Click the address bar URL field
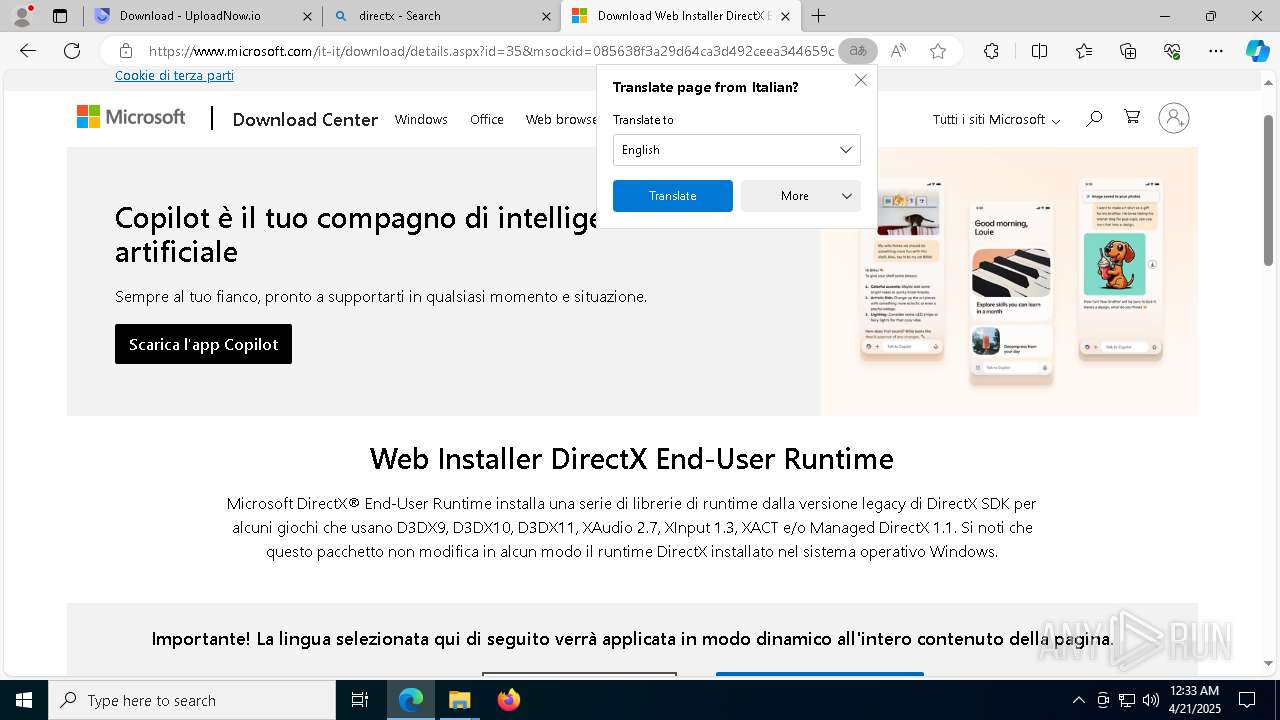Viewport: 1280px width, 720px height. tap(490, 51)
